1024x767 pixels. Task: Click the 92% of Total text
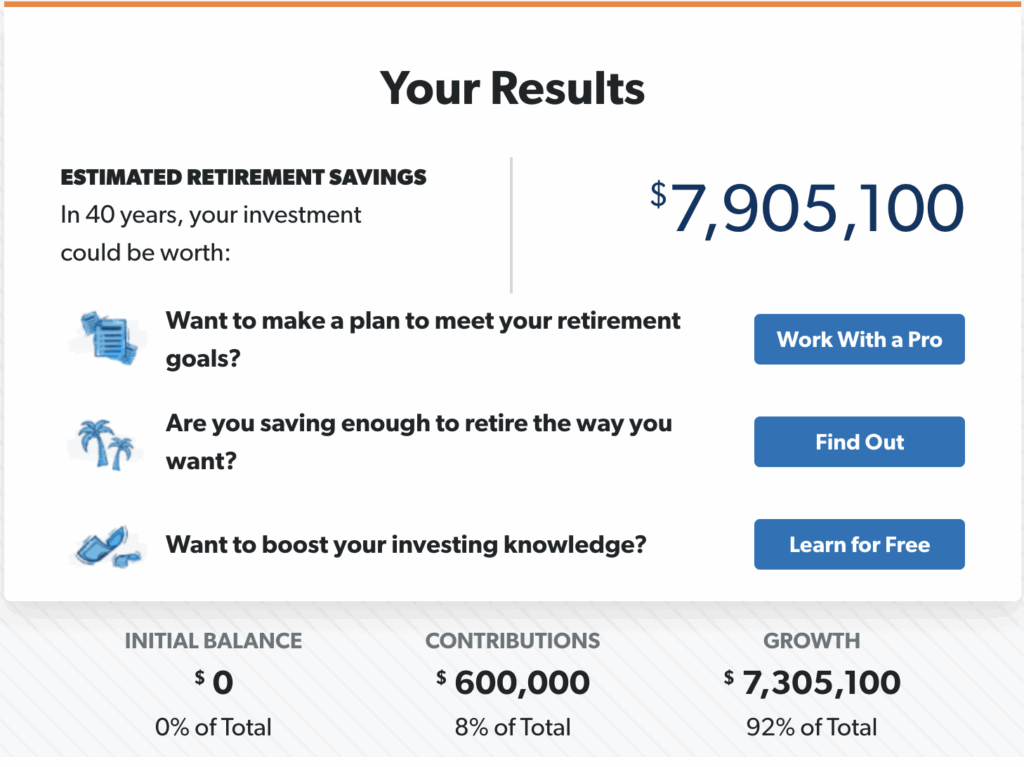point(812,727)
